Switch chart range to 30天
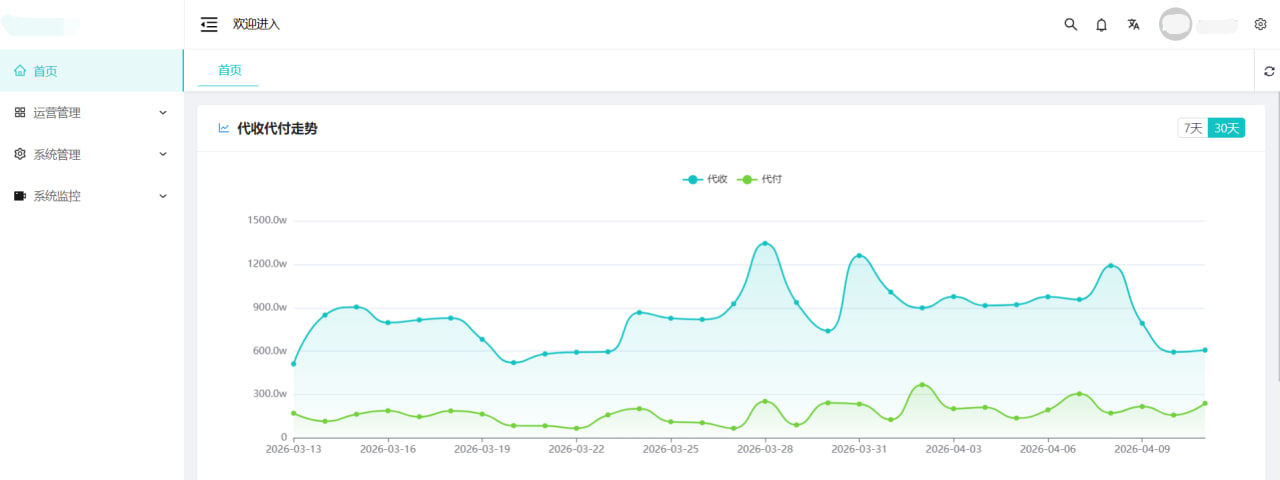 coord(1226,128)
